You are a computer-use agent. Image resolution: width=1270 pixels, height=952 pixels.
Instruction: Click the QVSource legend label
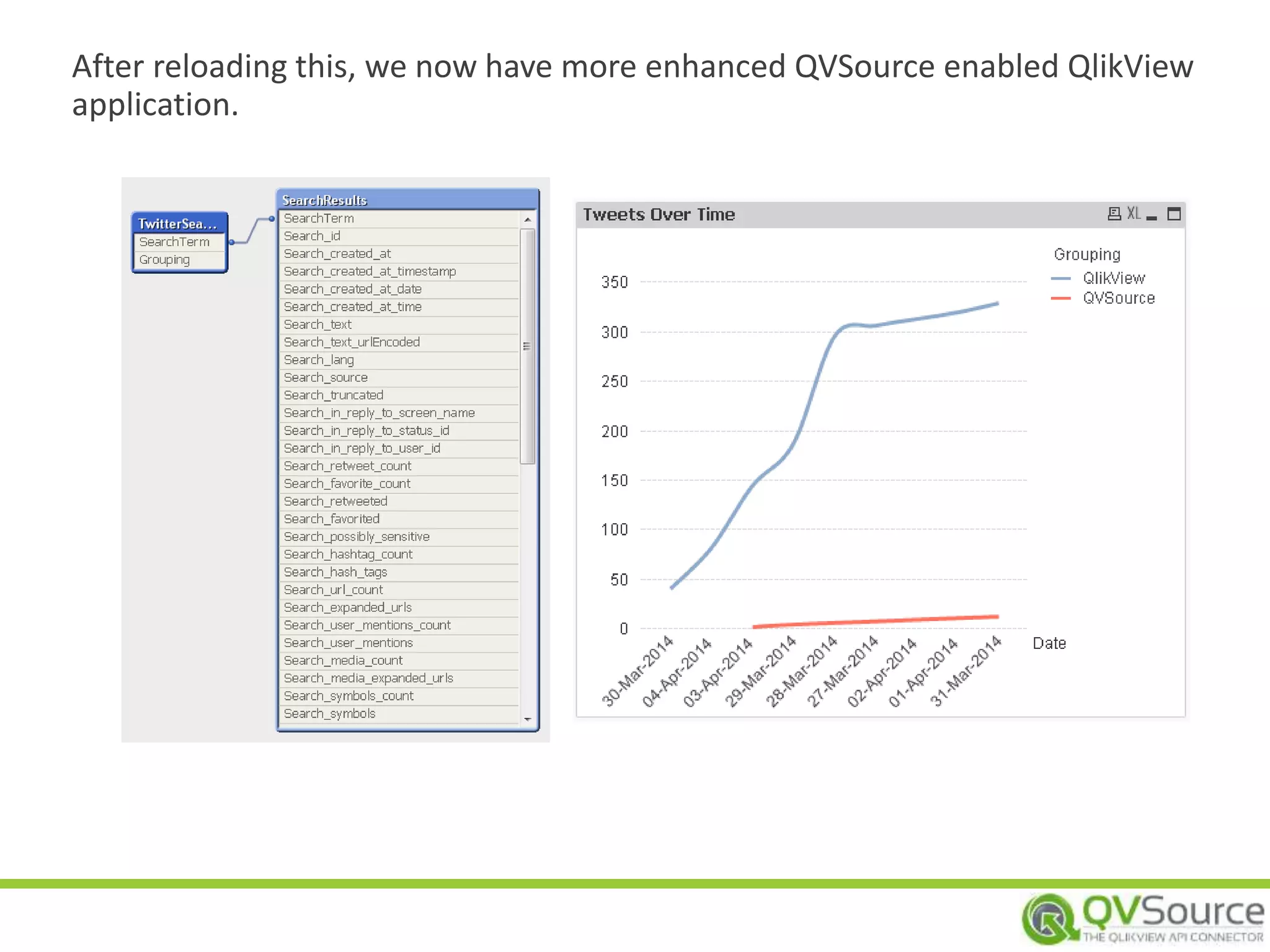pyautogui.click(x=1119, y=298)
